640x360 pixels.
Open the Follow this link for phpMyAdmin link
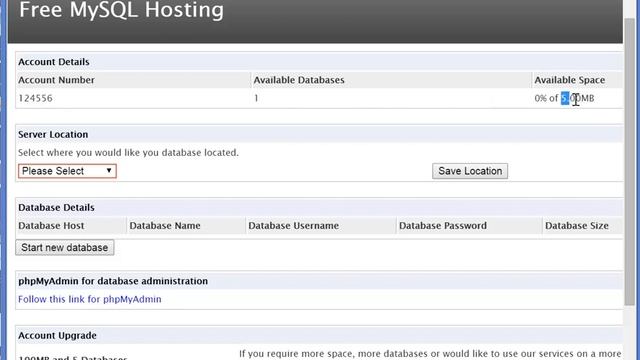pos(90,299)
